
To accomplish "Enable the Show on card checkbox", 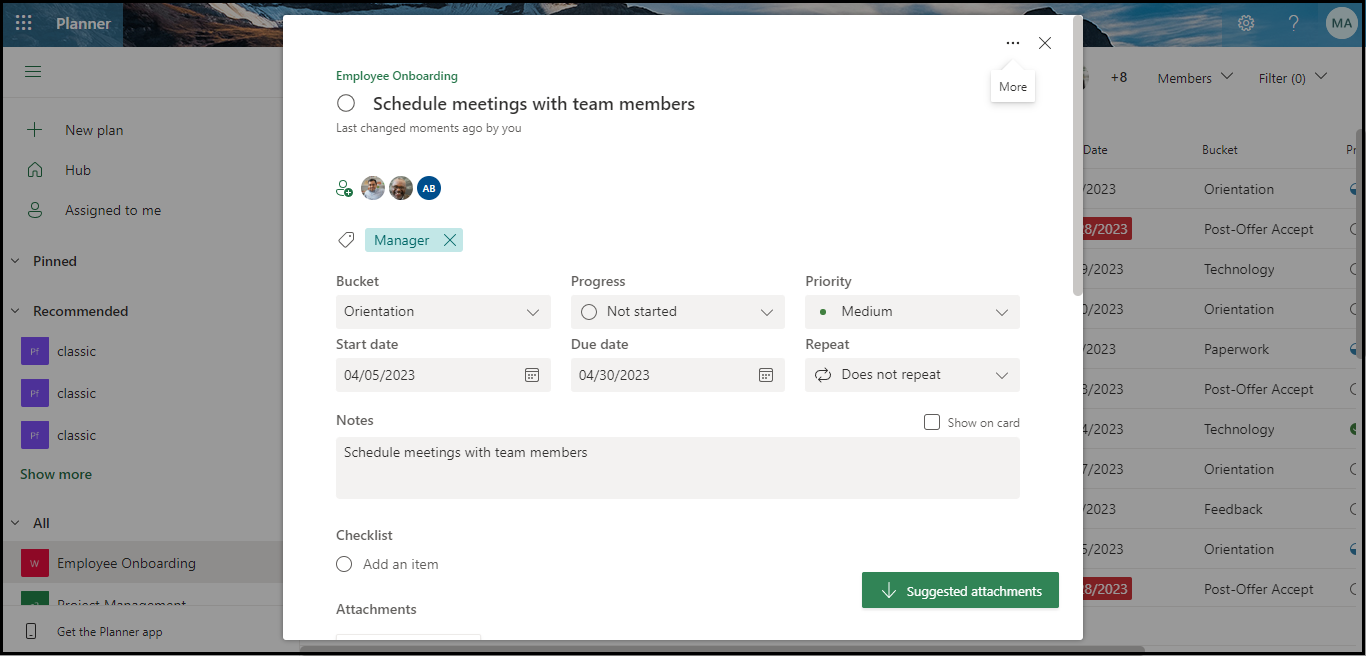I will [x=932, y=422].
